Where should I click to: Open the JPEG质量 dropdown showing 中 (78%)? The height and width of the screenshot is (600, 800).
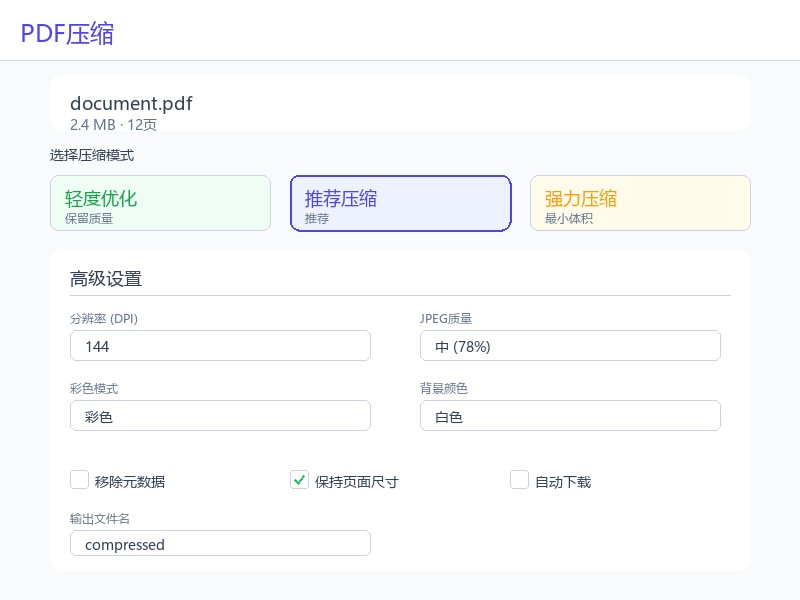(570, 346)
